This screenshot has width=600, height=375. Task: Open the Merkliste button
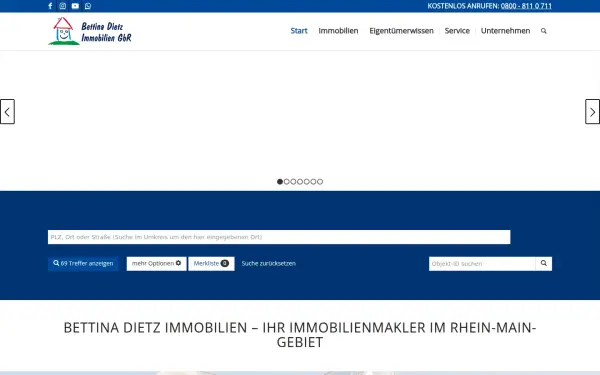[x=211, y=264]
